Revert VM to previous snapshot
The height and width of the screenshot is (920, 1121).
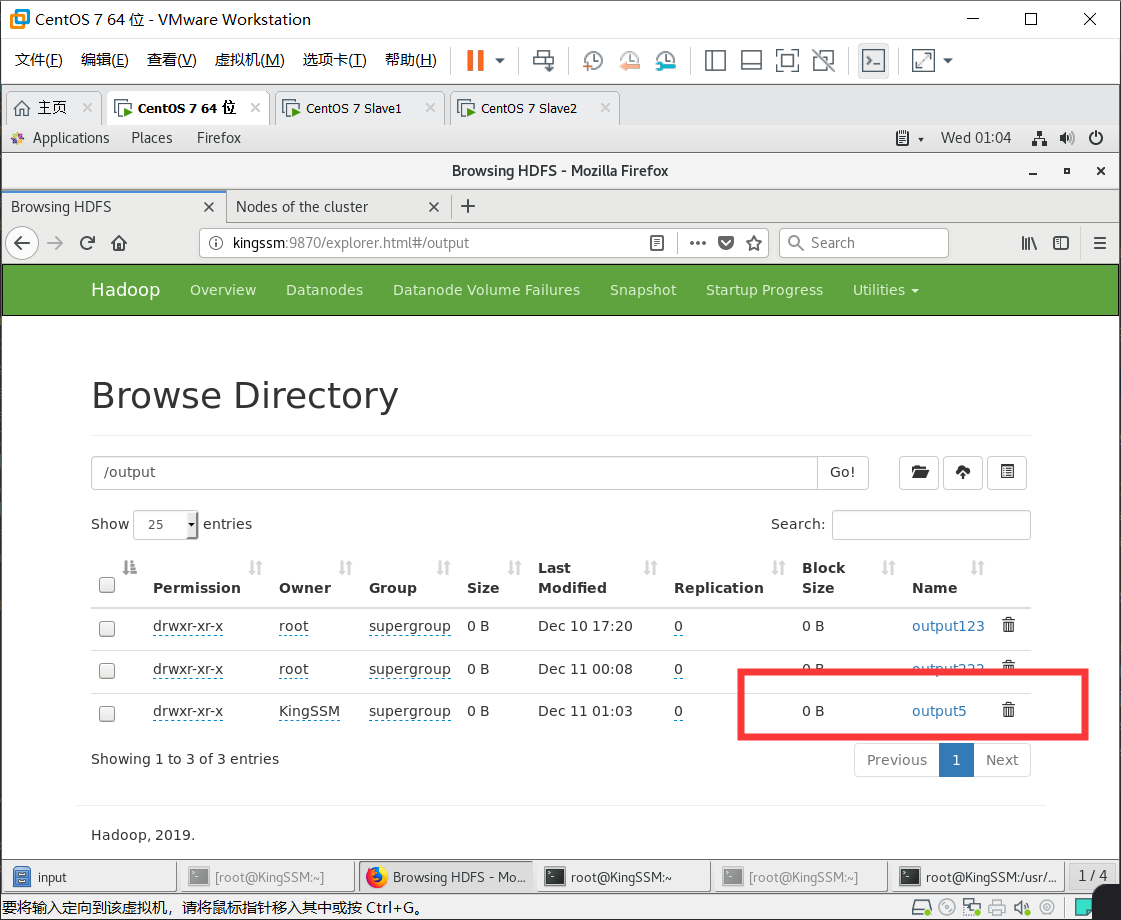pyautogui.click(x=629, y=61)
